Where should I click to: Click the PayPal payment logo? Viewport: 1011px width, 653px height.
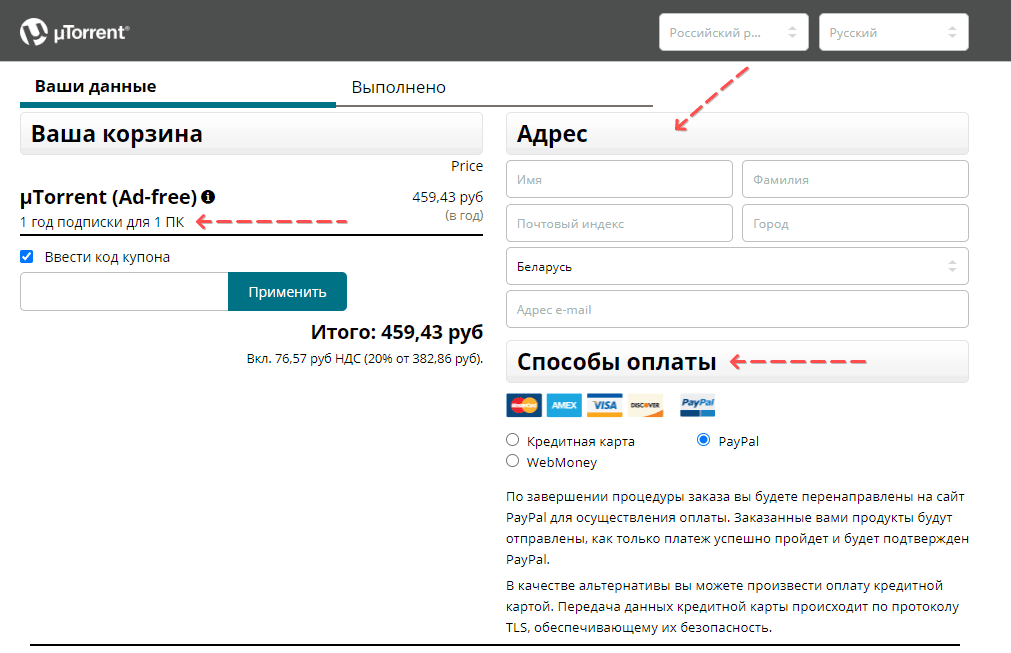[698, 405]
